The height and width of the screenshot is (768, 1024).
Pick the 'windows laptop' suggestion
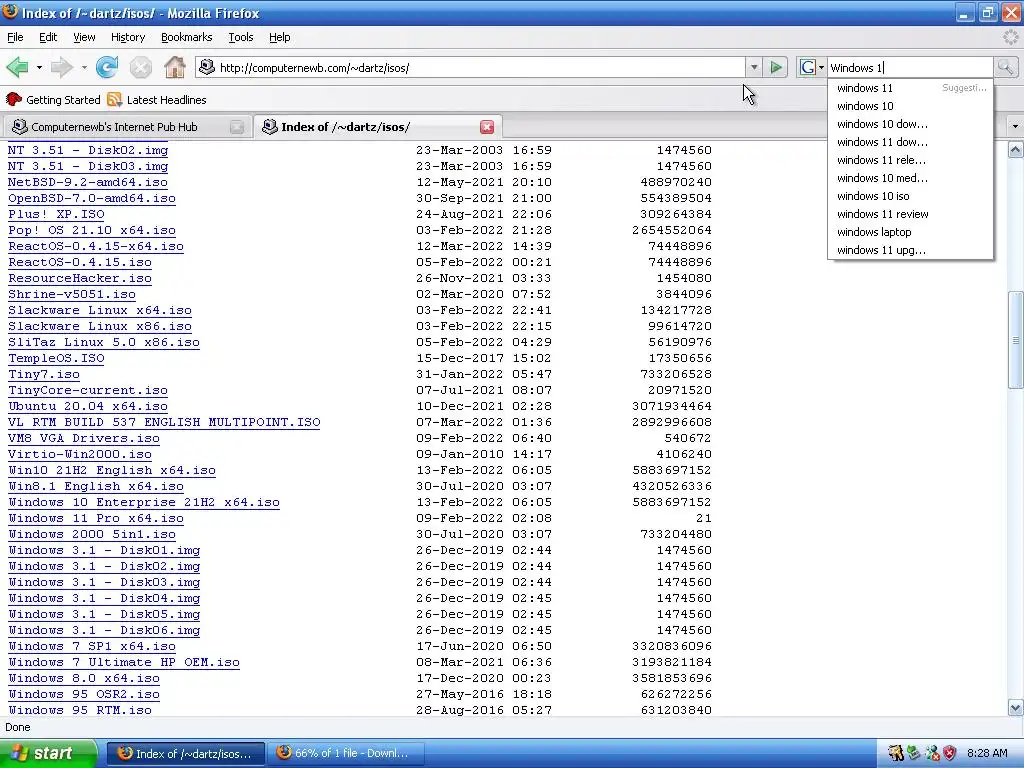point(910,232)
